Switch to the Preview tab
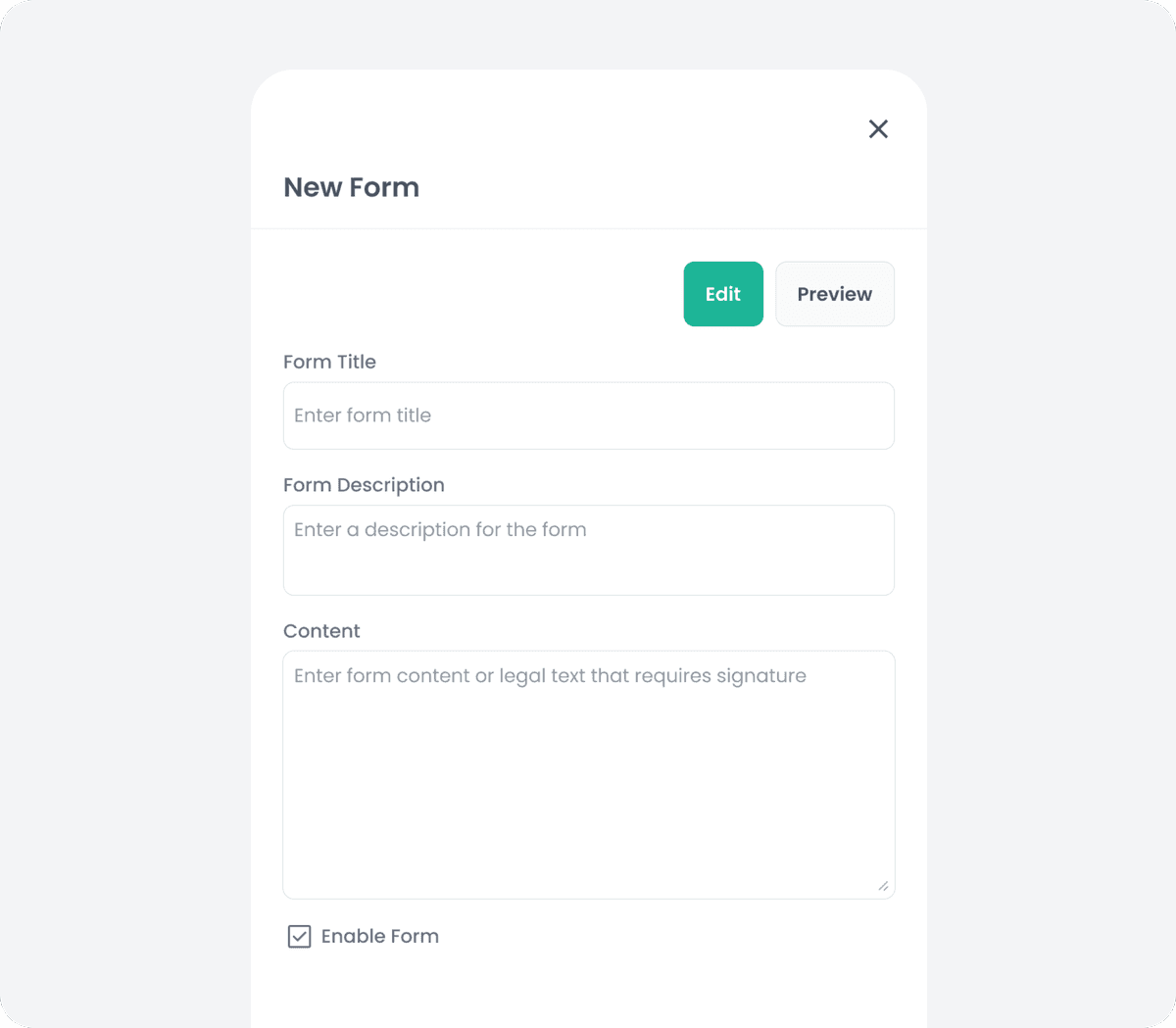 click(x=834, y=293)
